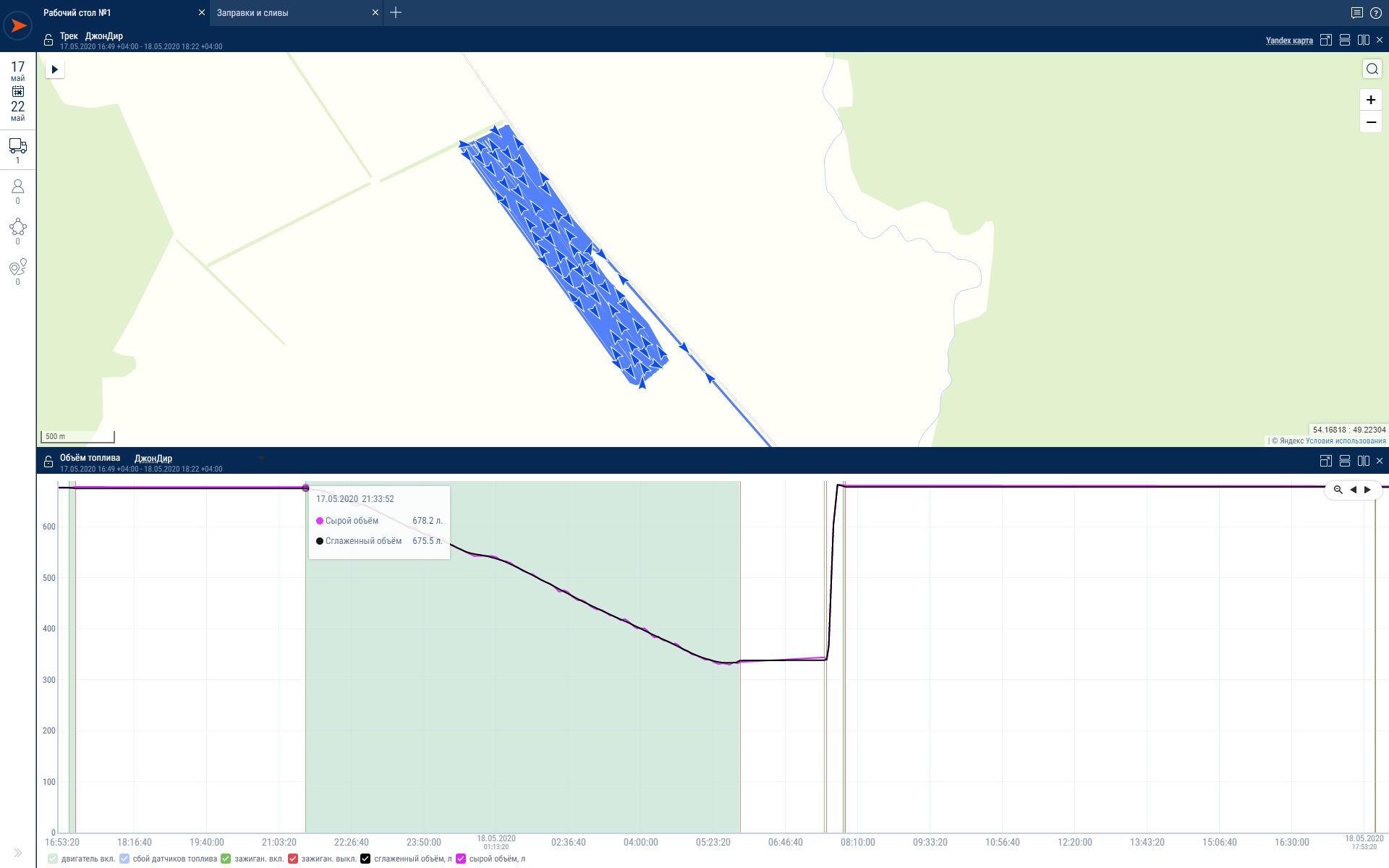Click the map search magnifier button

click(1372, 69)
